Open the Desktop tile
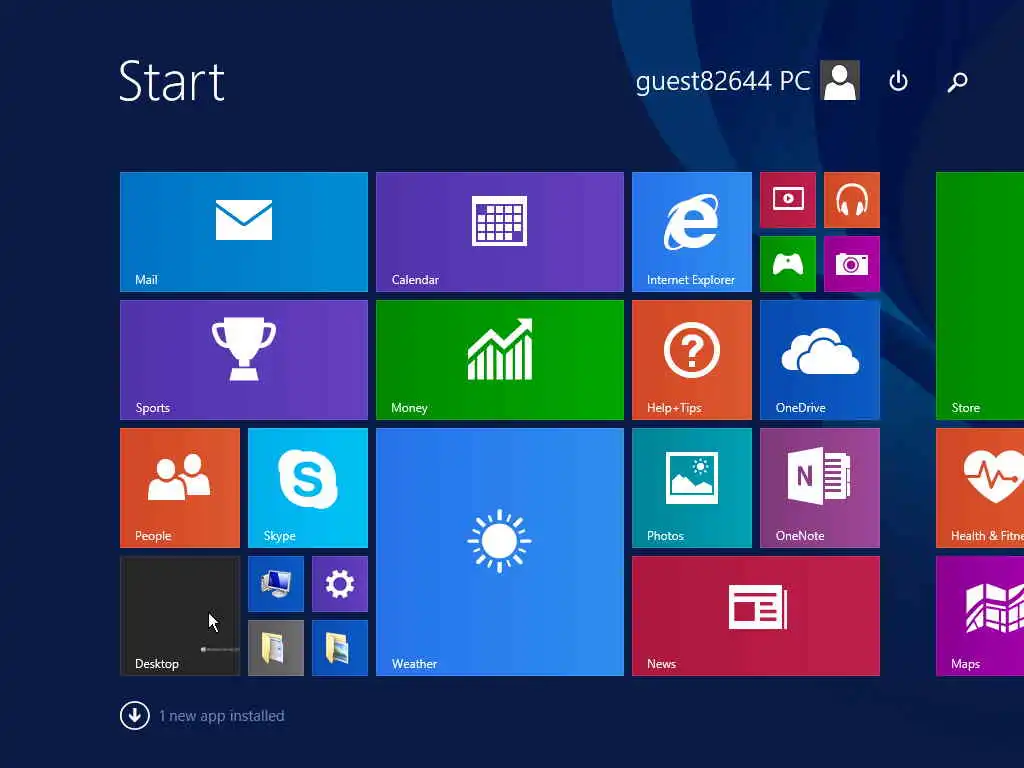The height and width of the screenshot is (768, 1024). click(180, 616)
